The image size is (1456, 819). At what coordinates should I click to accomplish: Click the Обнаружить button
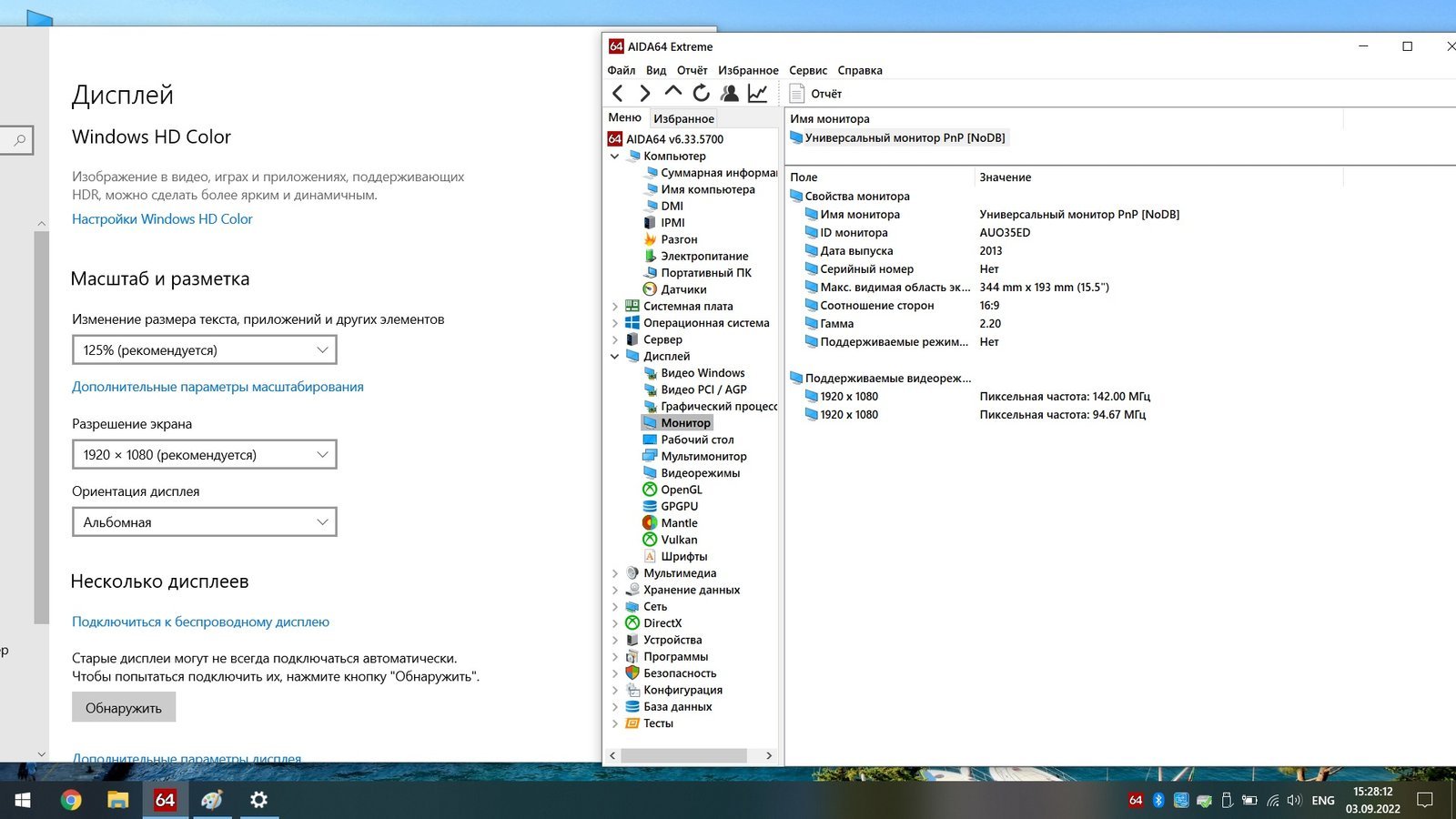click(x=124, y=708)
